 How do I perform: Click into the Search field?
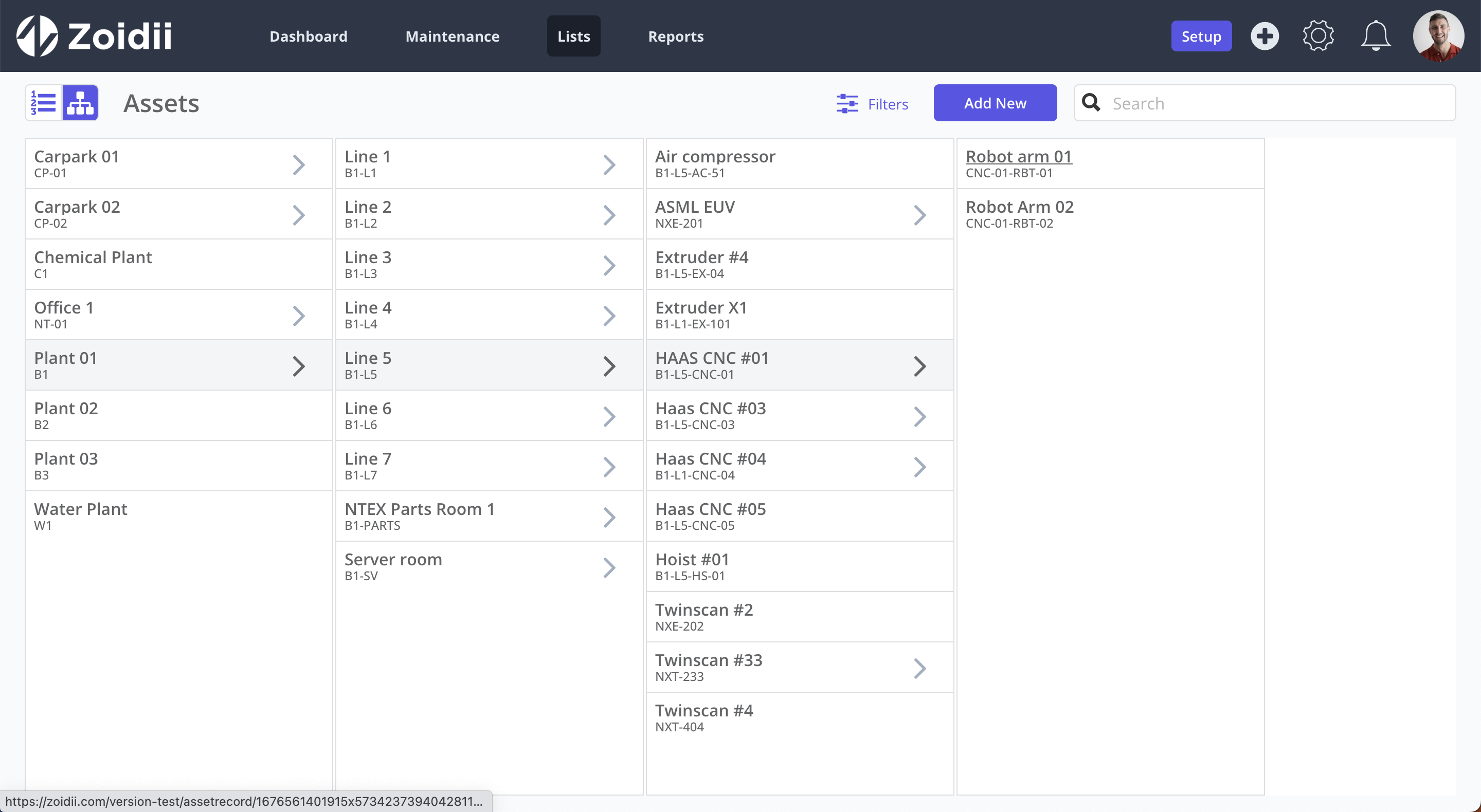(1276, 103)
